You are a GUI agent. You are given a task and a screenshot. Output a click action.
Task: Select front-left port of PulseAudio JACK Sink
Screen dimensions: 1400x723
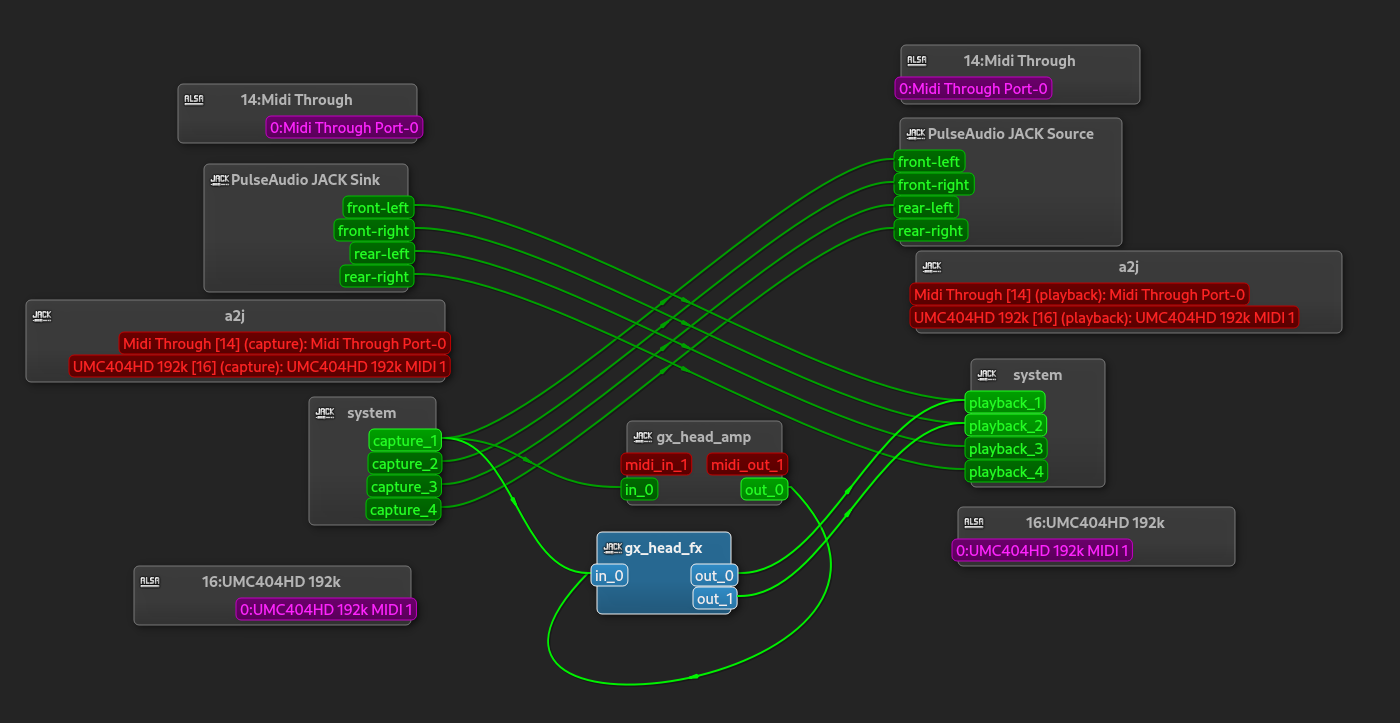pyautogui.click(x=377, y=208)
